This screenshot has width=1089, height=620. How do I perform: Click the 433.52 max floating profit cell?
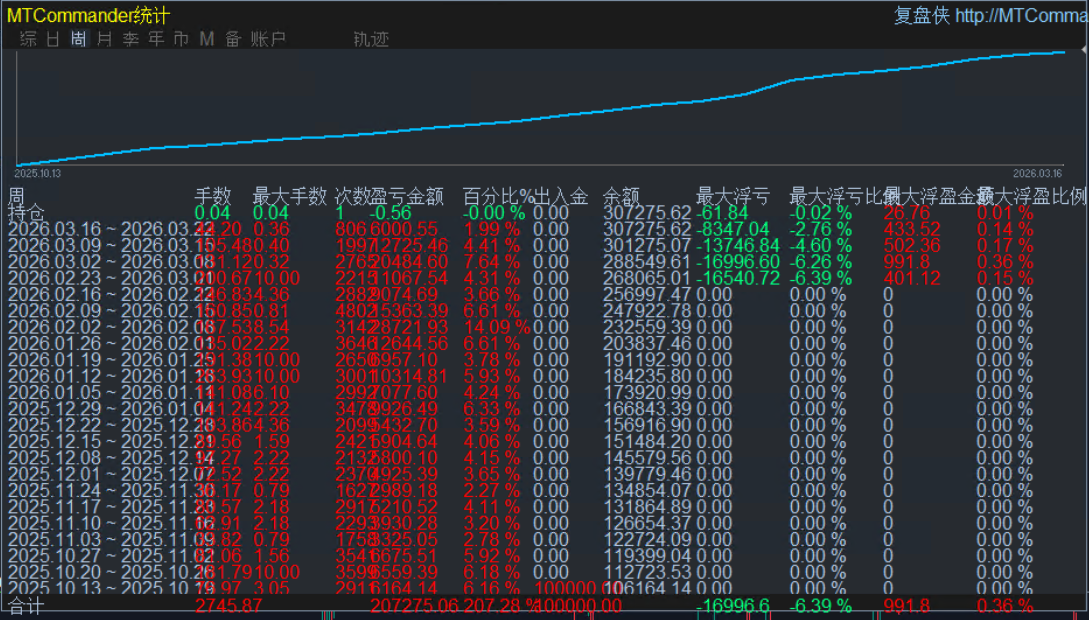tap(912, 229)
